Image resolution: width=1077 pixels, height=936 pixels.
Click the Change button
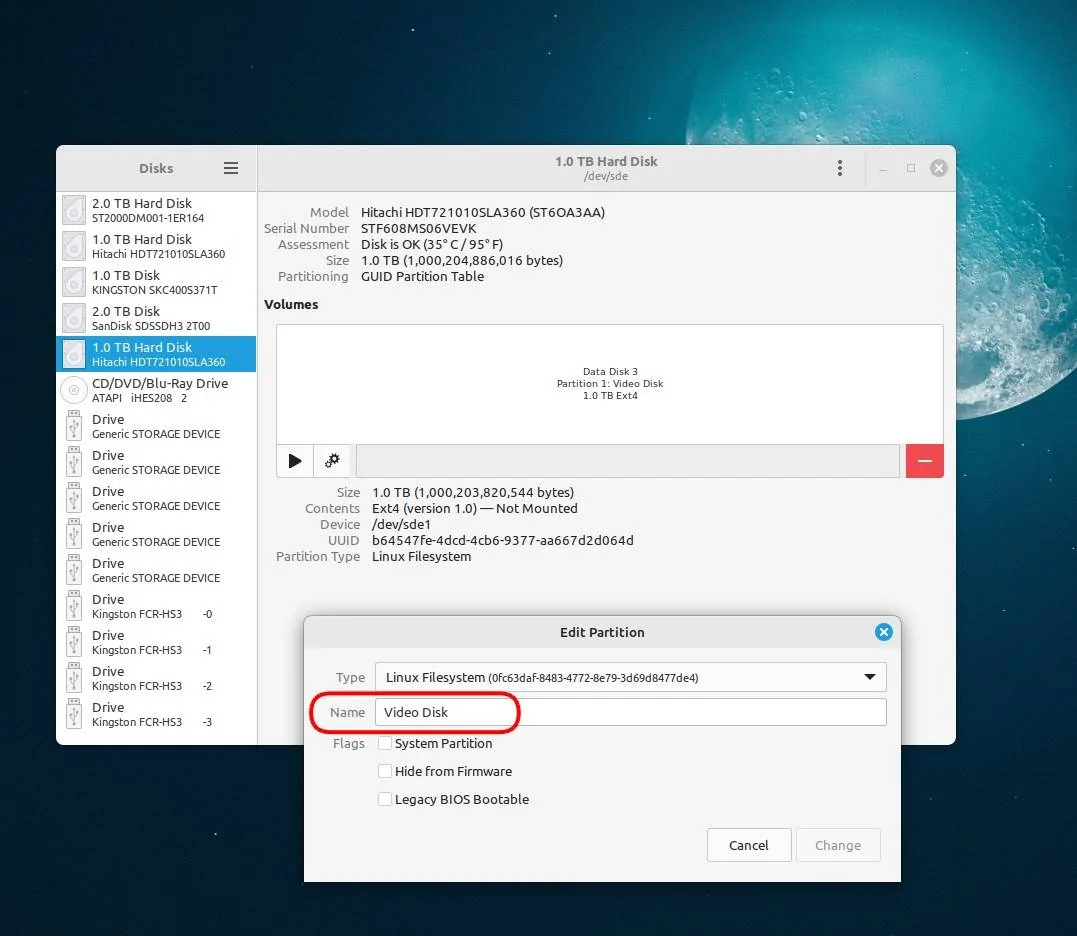pos(838,845)
